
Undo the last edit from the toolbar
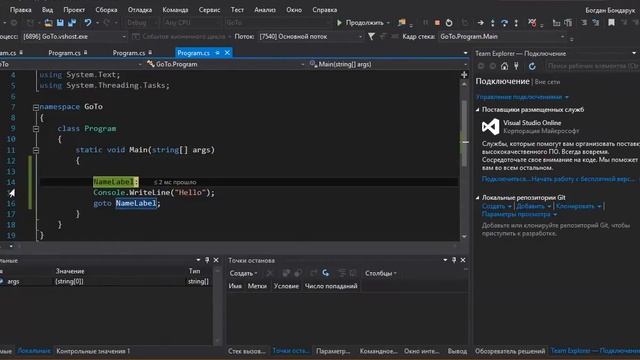click(87, 23)
